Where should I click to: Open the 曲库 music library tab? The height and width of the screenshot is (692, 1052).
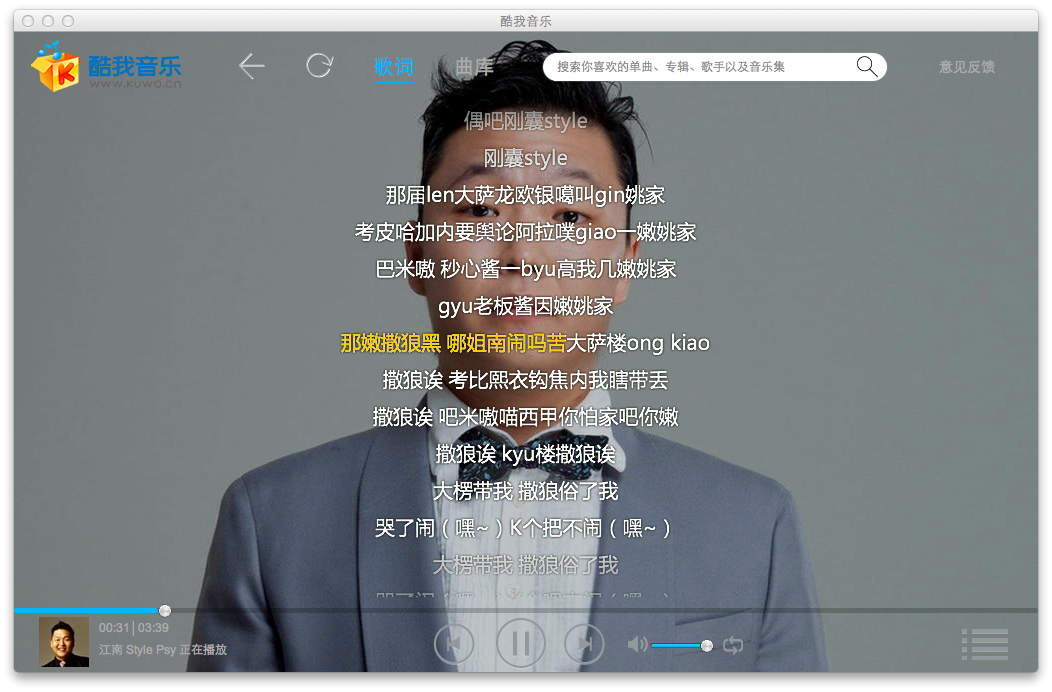pyautogui.click(x=472, y=68)
